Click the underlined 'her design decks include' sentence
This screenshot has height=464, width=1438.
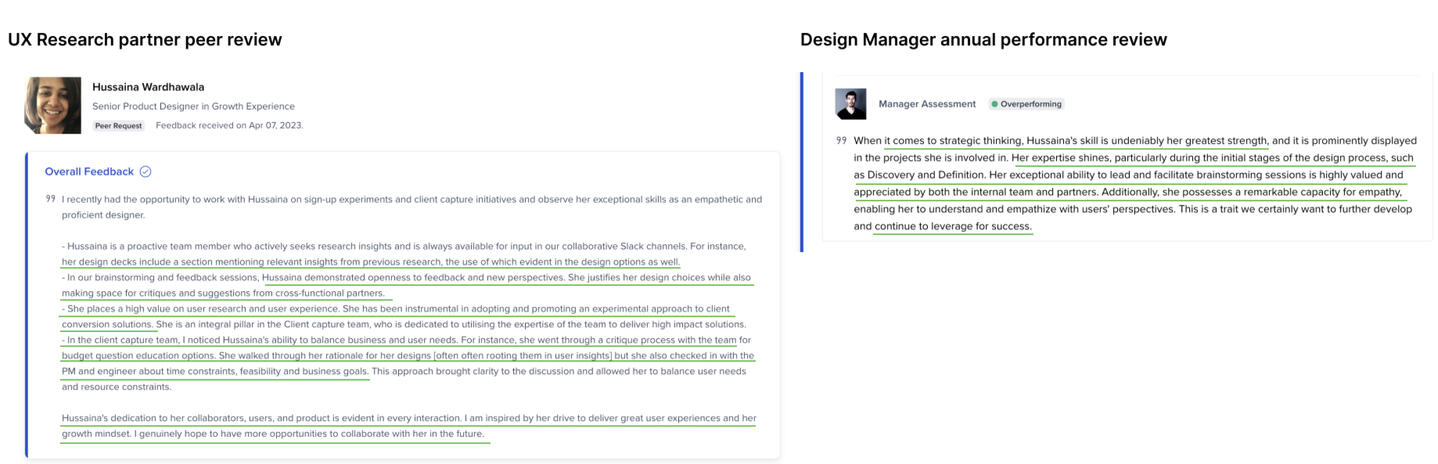(x=370, y=262)
